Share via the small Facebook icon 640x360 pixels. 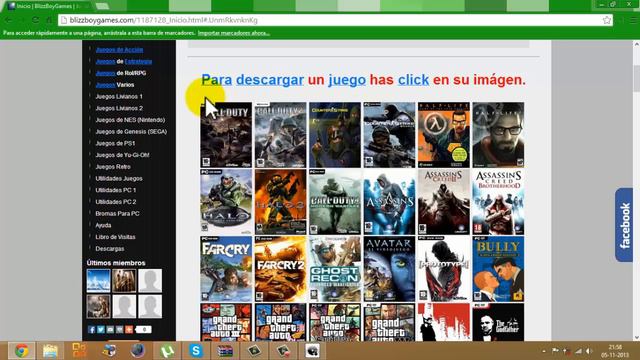pyautogui.click(x=91, y=330)
